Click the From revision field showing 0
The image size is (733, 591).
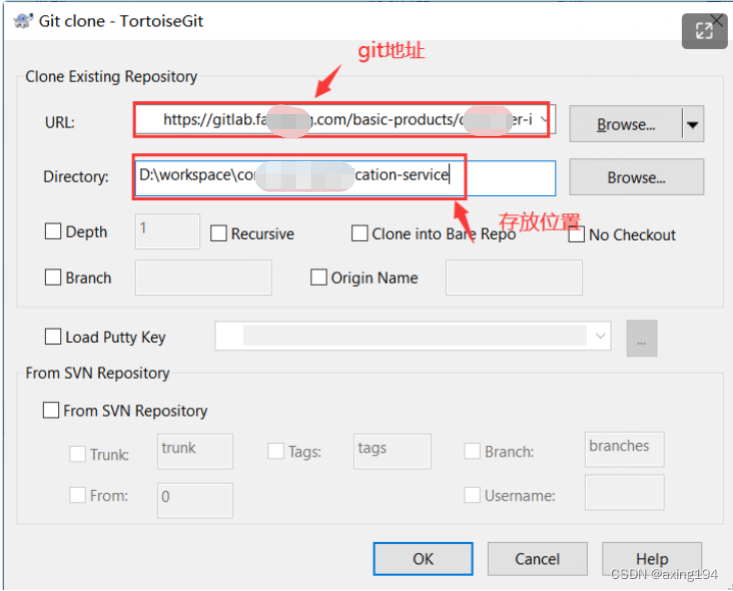[195, 500]
